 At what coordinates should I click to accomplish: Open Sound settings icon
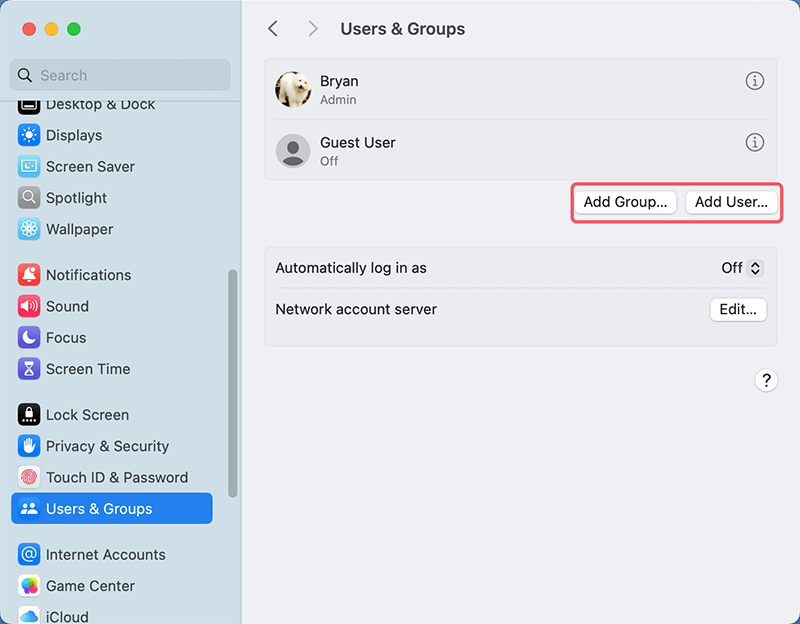(29, 306)
